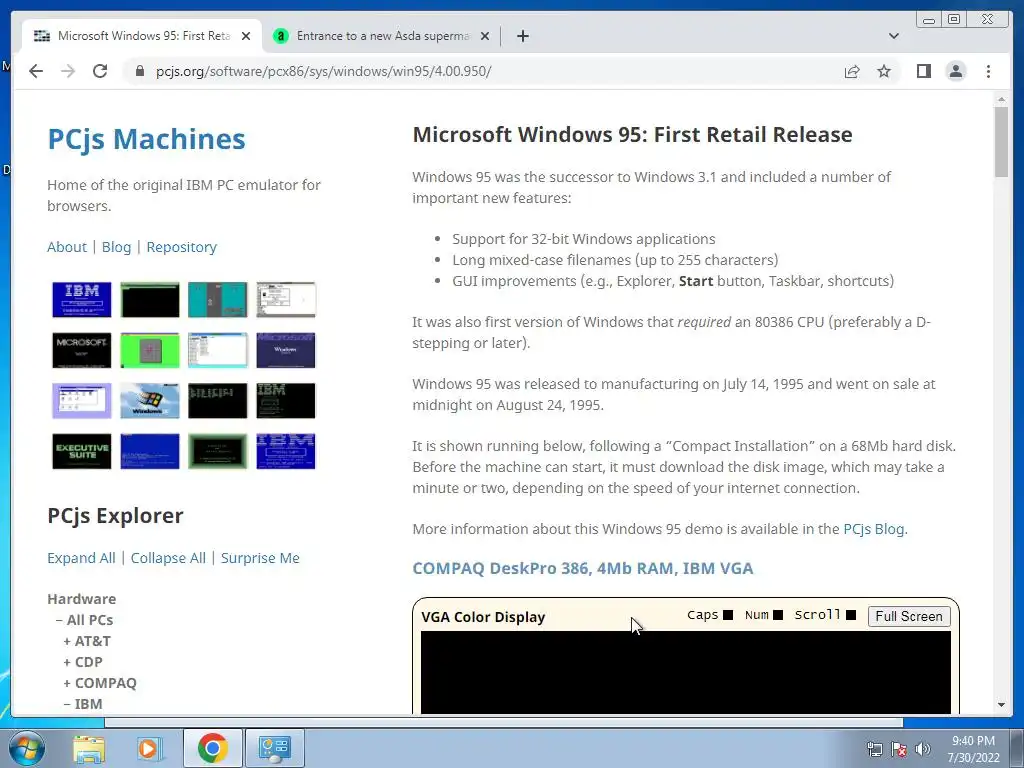Click the Surprise Me link
1024x768 pixels.
[x=260, y=558]
